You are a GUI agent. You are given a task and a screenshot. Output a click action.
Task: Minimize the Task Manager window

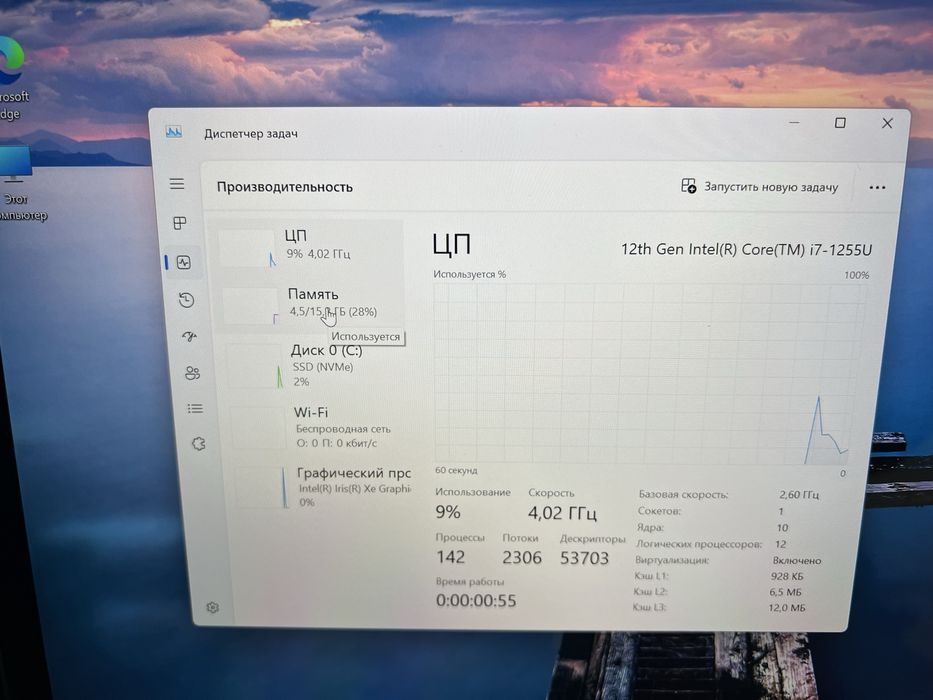click(794, 123)
